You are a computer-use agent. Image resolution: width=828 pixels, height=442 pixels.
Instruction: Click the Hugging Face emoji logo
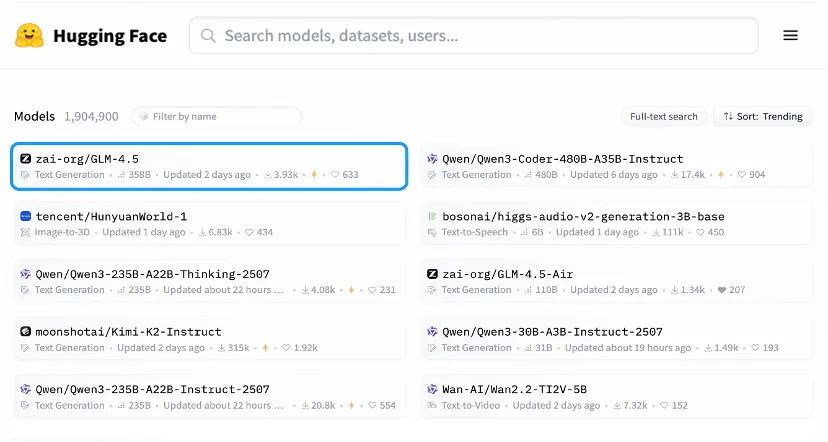(x=29, y=36)
